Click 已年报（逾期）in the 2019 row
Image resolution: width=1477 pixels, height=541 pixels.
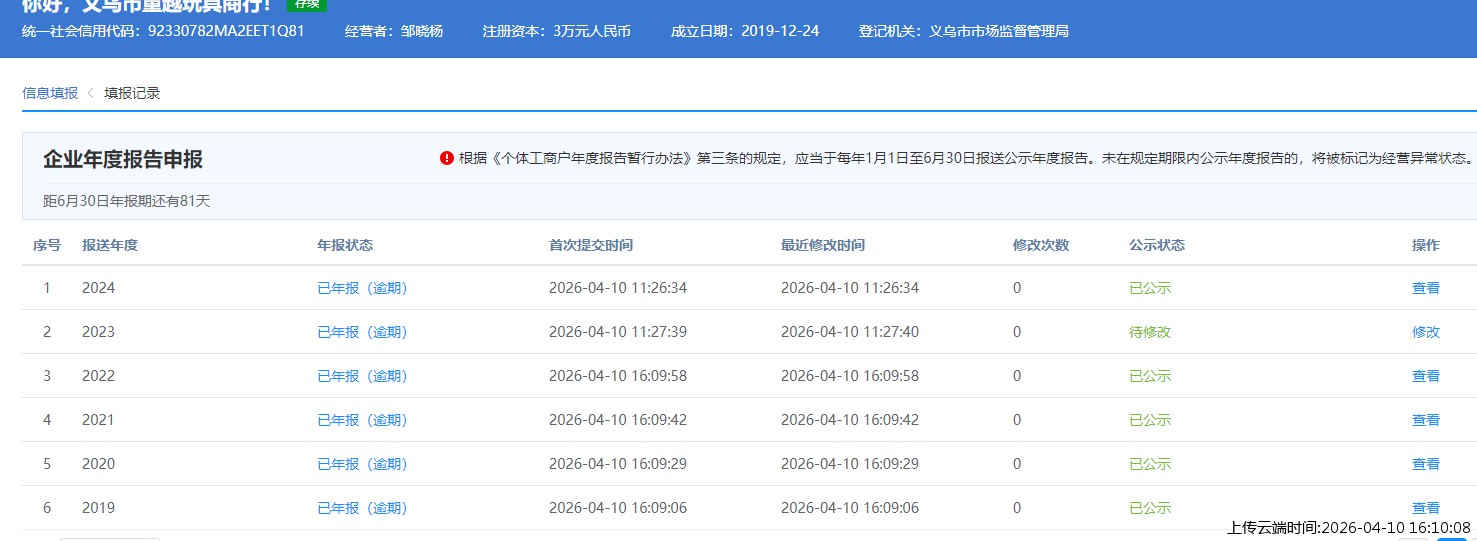[362, 508]
